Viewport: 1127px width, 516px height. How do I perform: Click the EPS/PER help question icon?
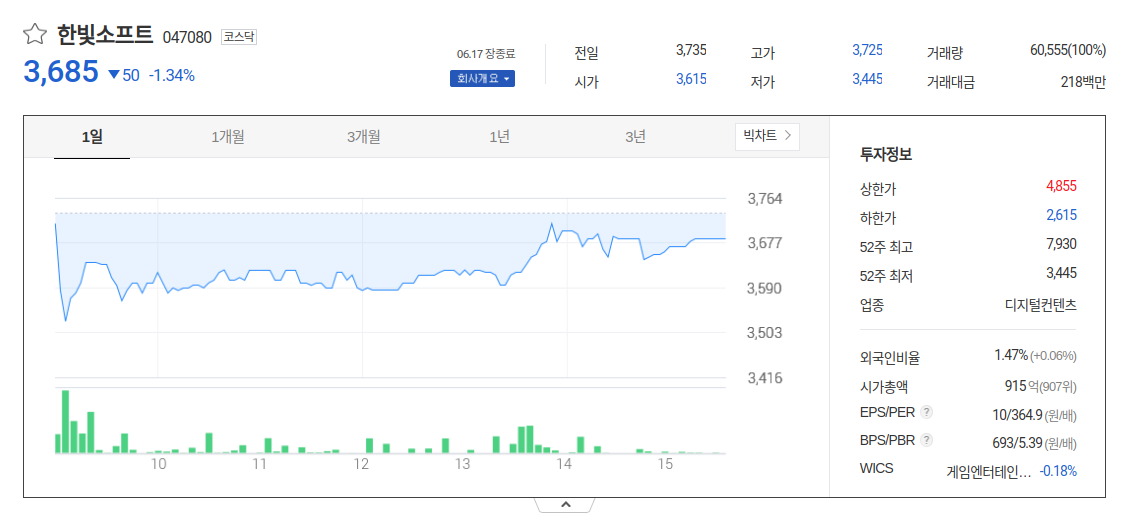pyautogui.click(x=927, y=412)
